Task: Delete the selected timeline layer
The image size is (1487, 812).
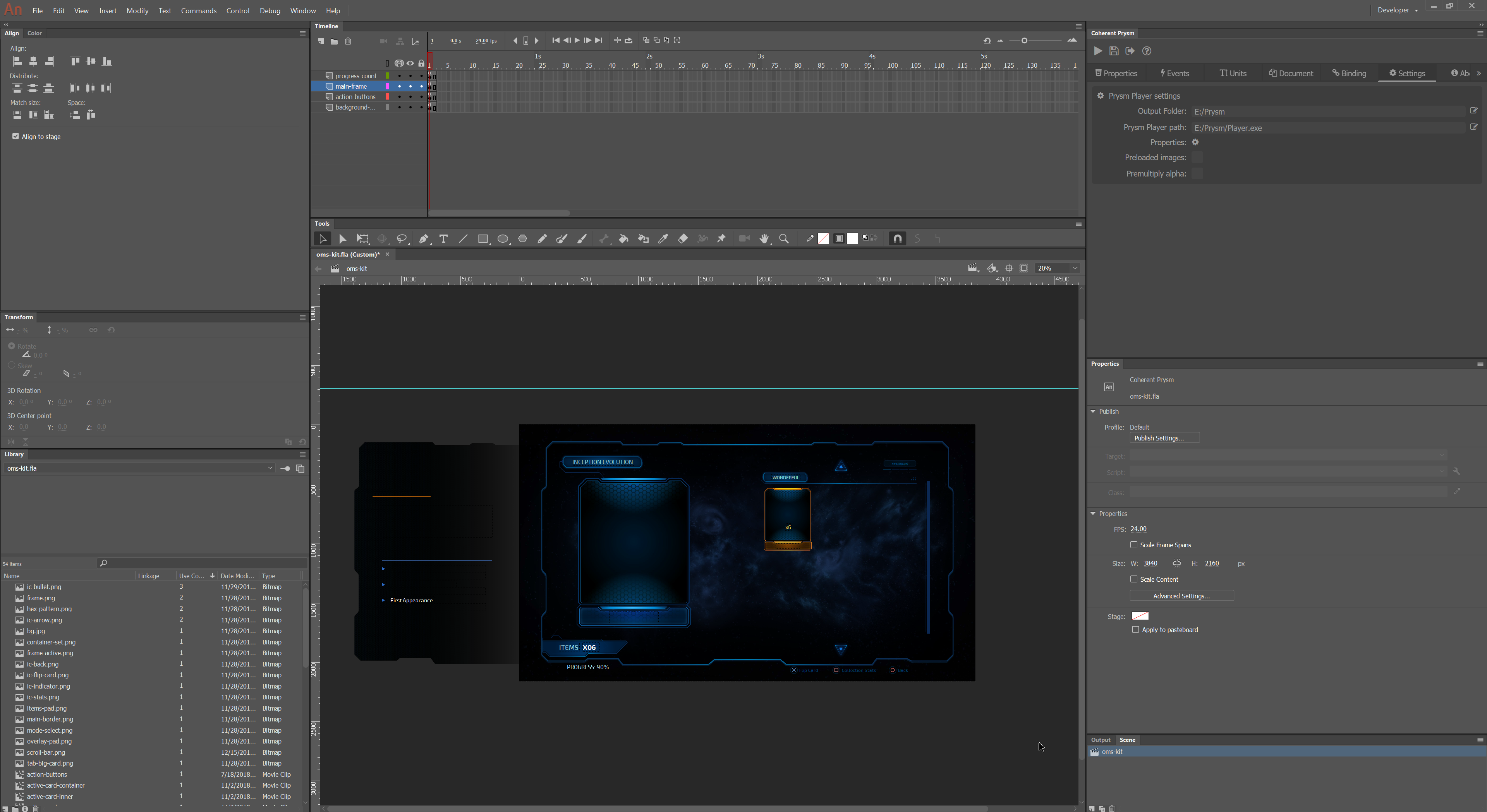Action: pos(348,41)
